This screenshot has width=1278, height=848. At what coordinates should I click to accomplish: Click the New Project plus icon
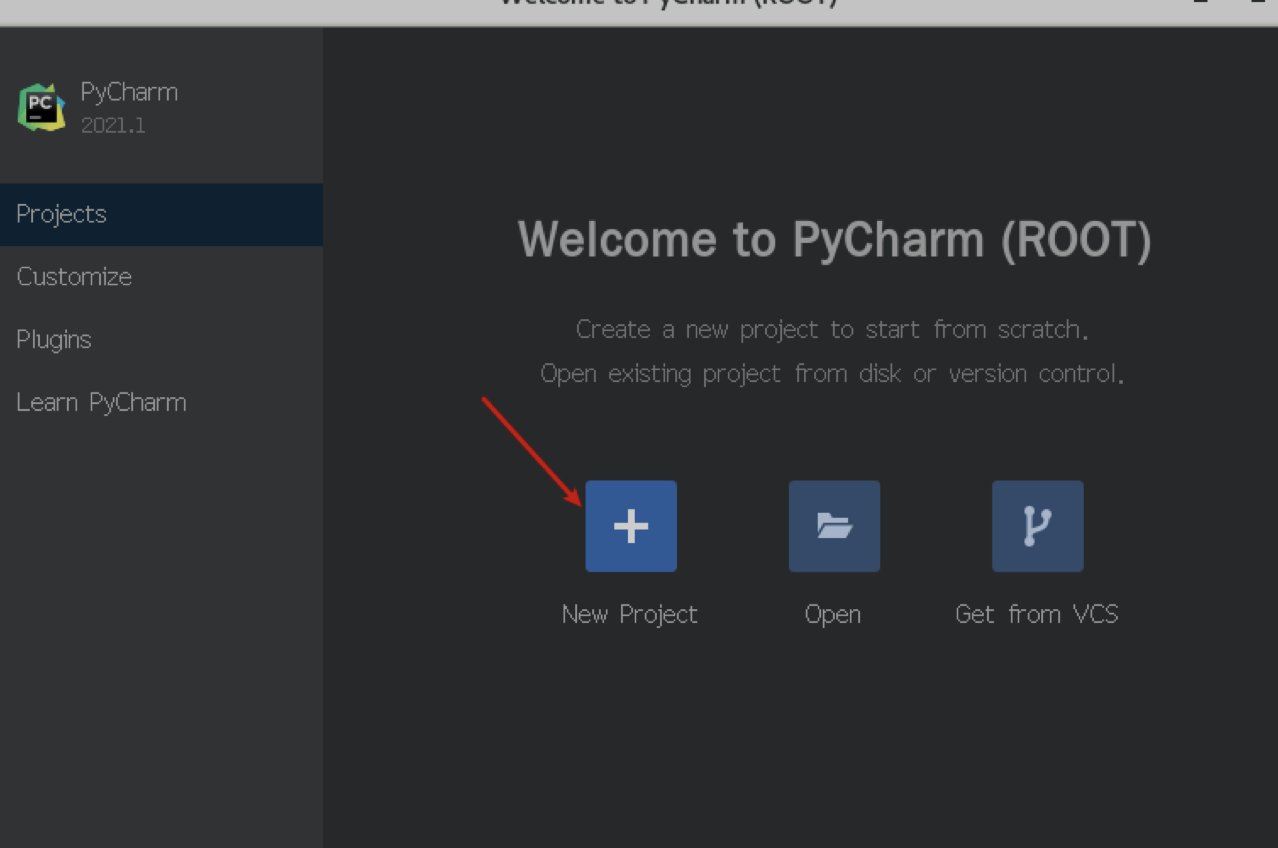click(631, 526)
